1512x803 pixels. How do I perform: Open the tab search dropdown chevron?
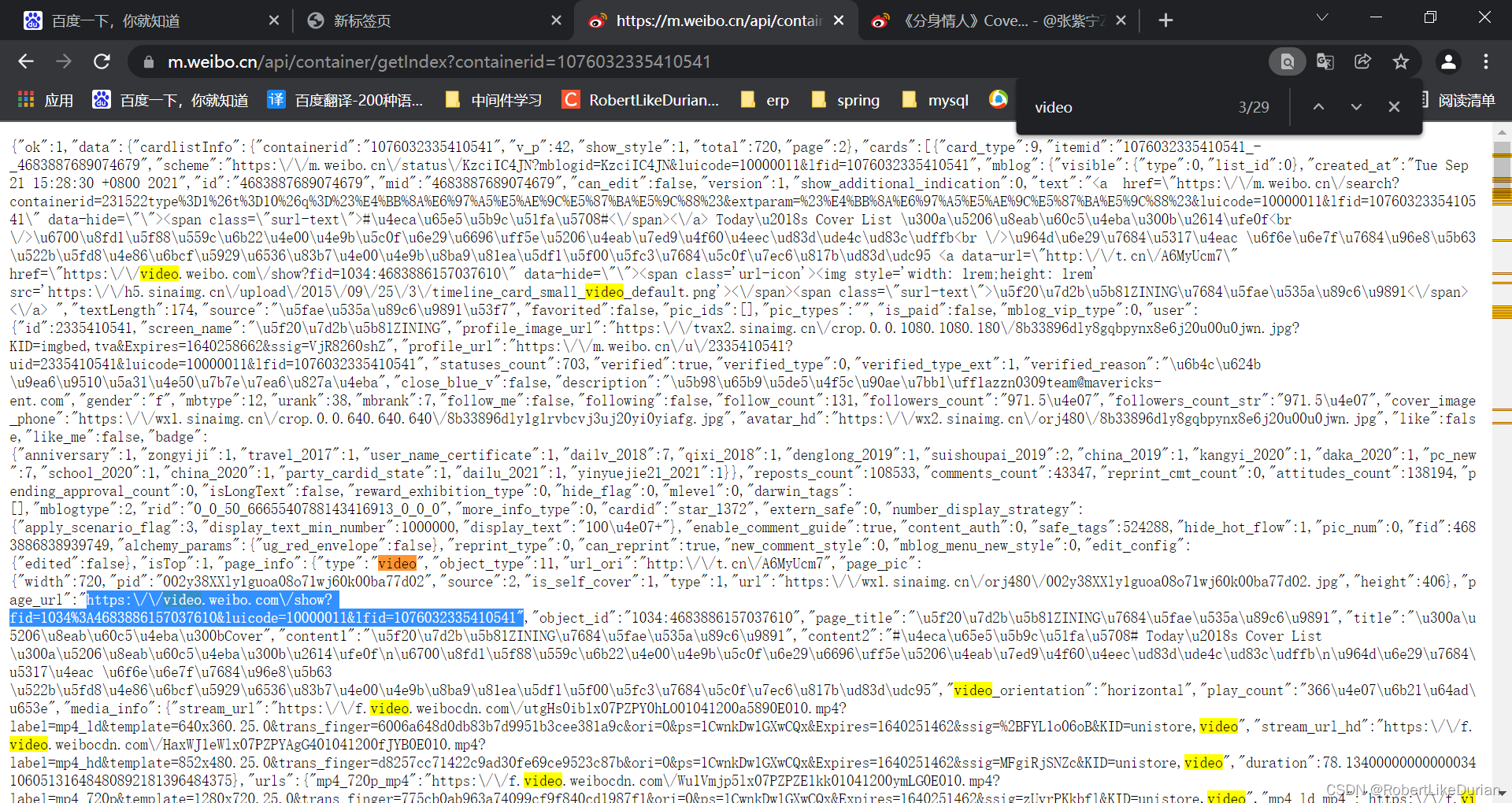click(x=1322, y=17)
